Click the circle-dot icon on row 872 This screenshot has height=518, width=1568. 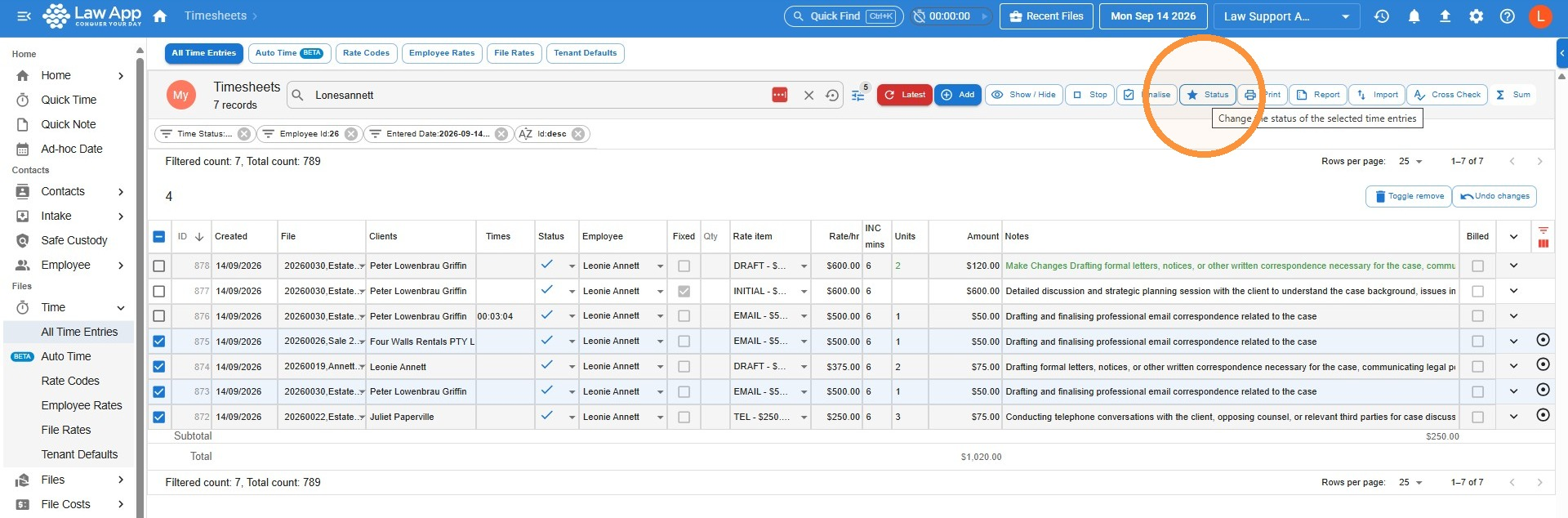1543,415
